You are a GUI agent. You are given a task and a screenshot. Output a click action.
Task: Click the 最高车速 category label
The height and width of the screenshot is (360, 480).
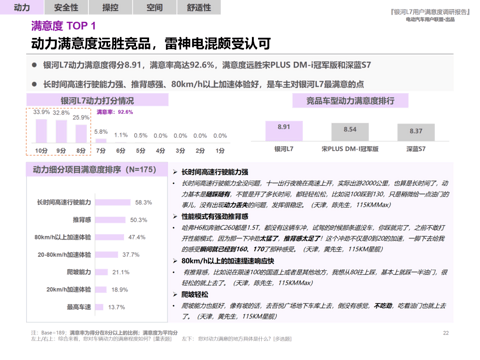point(79,307)
